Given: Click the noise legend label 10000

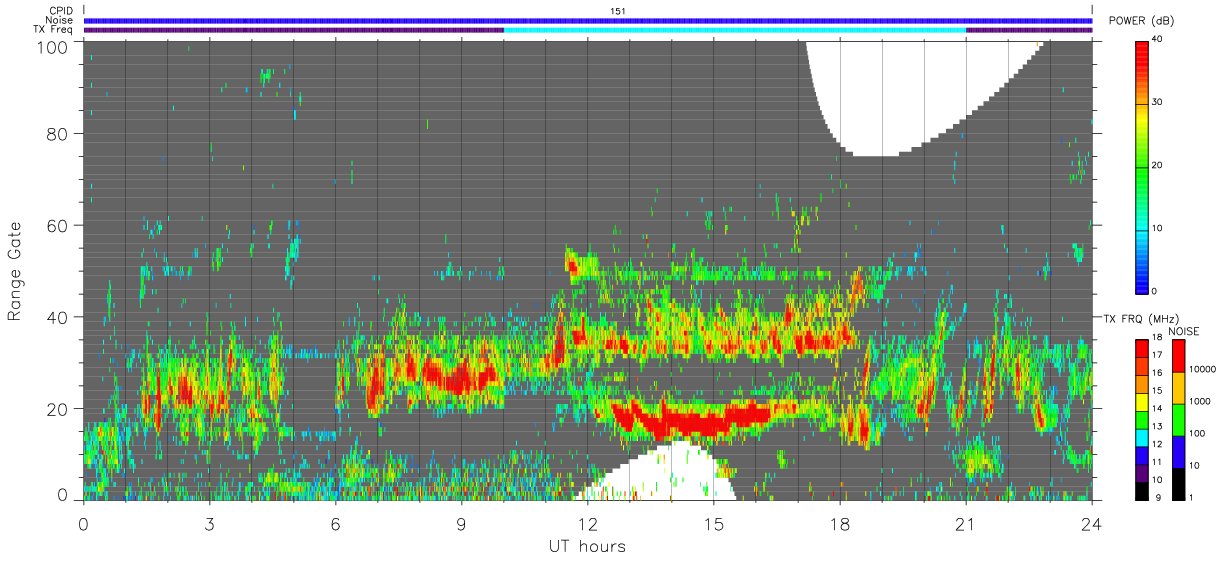Looking at the screenshot, I should point(1203,371).
